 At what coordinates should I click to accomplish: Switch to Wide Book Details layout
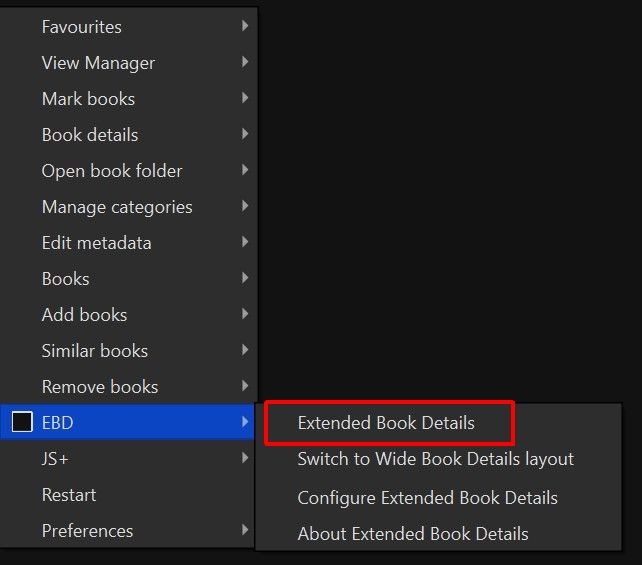435,459
